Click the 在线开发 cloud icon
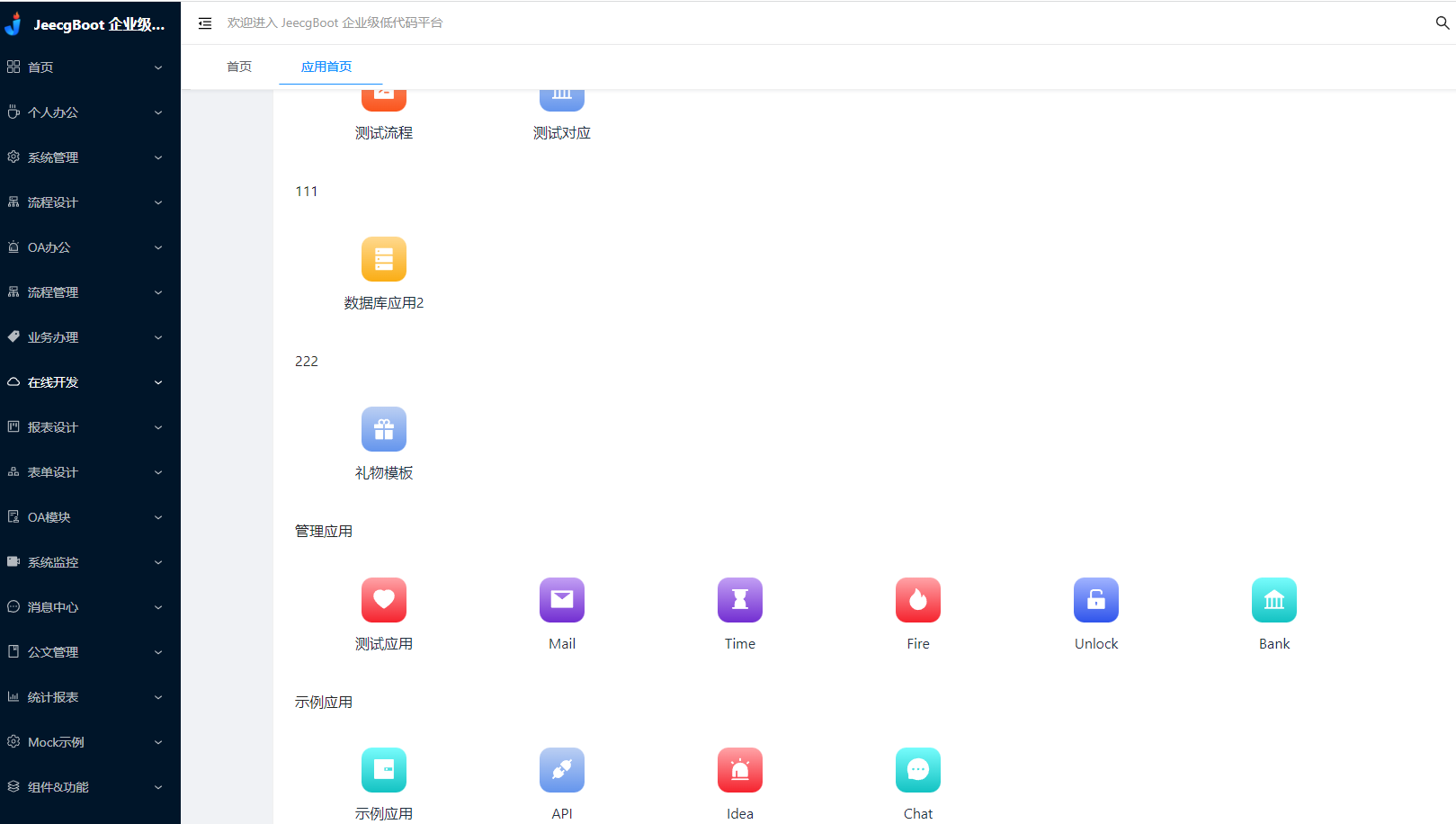 tap(13, 381)
